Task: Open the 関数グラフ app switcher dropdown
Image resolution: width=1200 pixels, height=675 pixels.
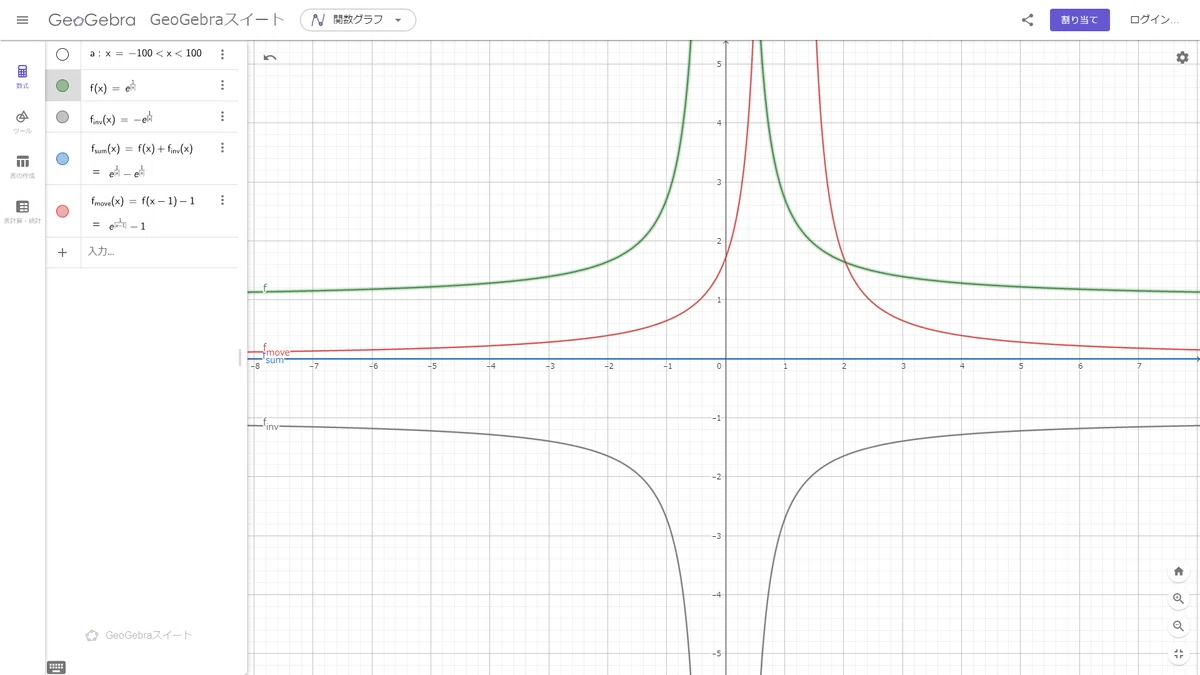Action: click(358, 20)
